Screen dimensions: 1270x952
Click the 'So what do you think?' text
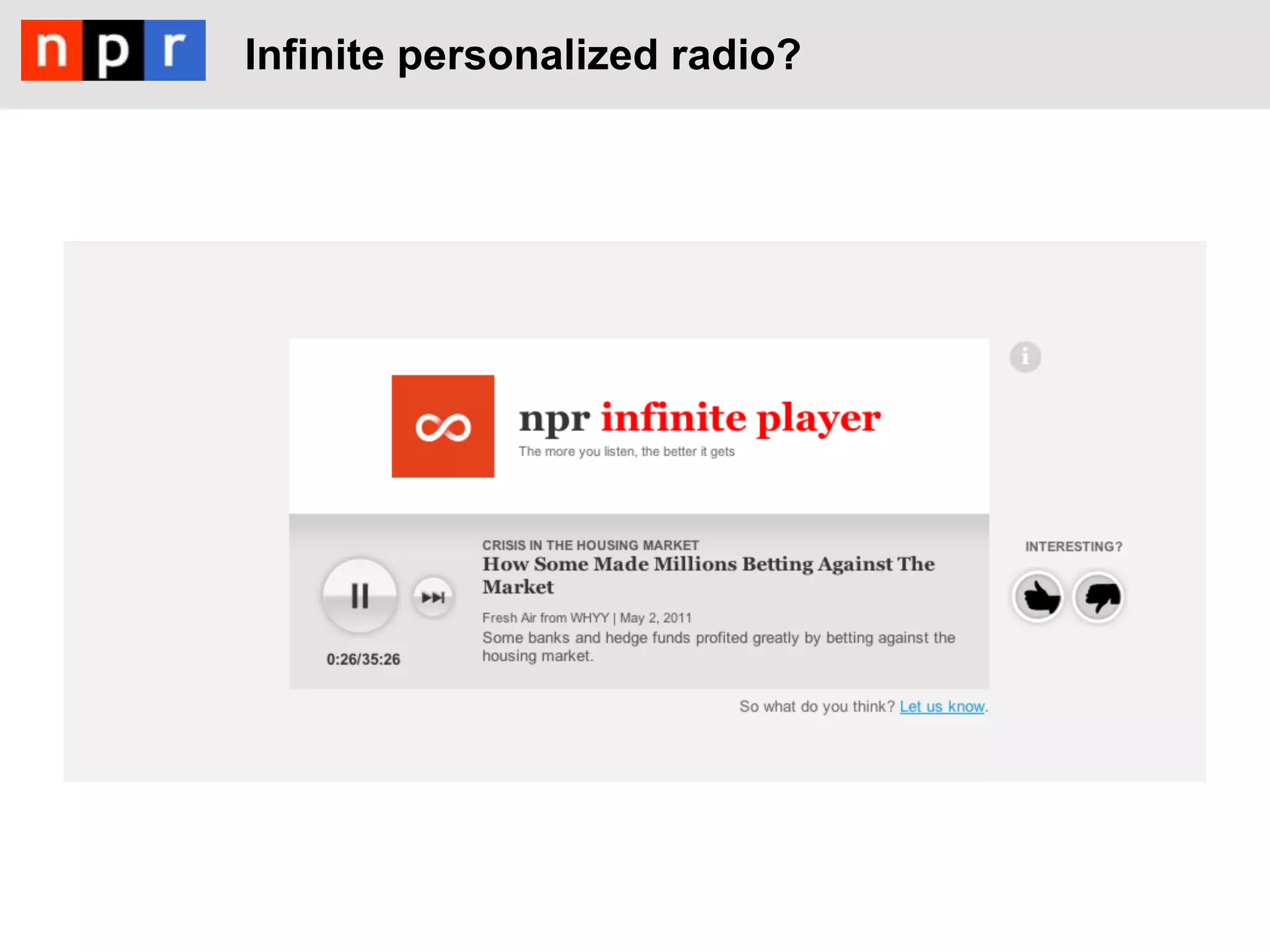click(x=816, y=707)
